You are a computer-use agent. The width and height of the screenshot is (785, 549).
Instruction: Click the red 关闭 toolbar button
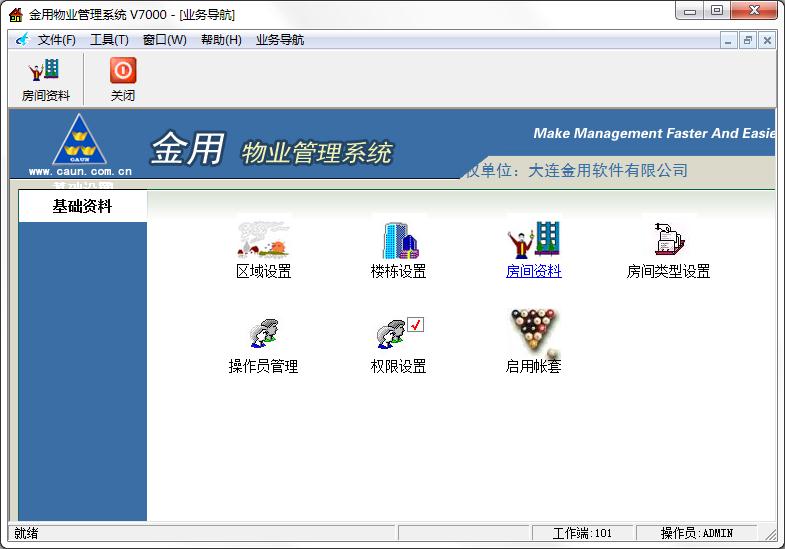123,80
